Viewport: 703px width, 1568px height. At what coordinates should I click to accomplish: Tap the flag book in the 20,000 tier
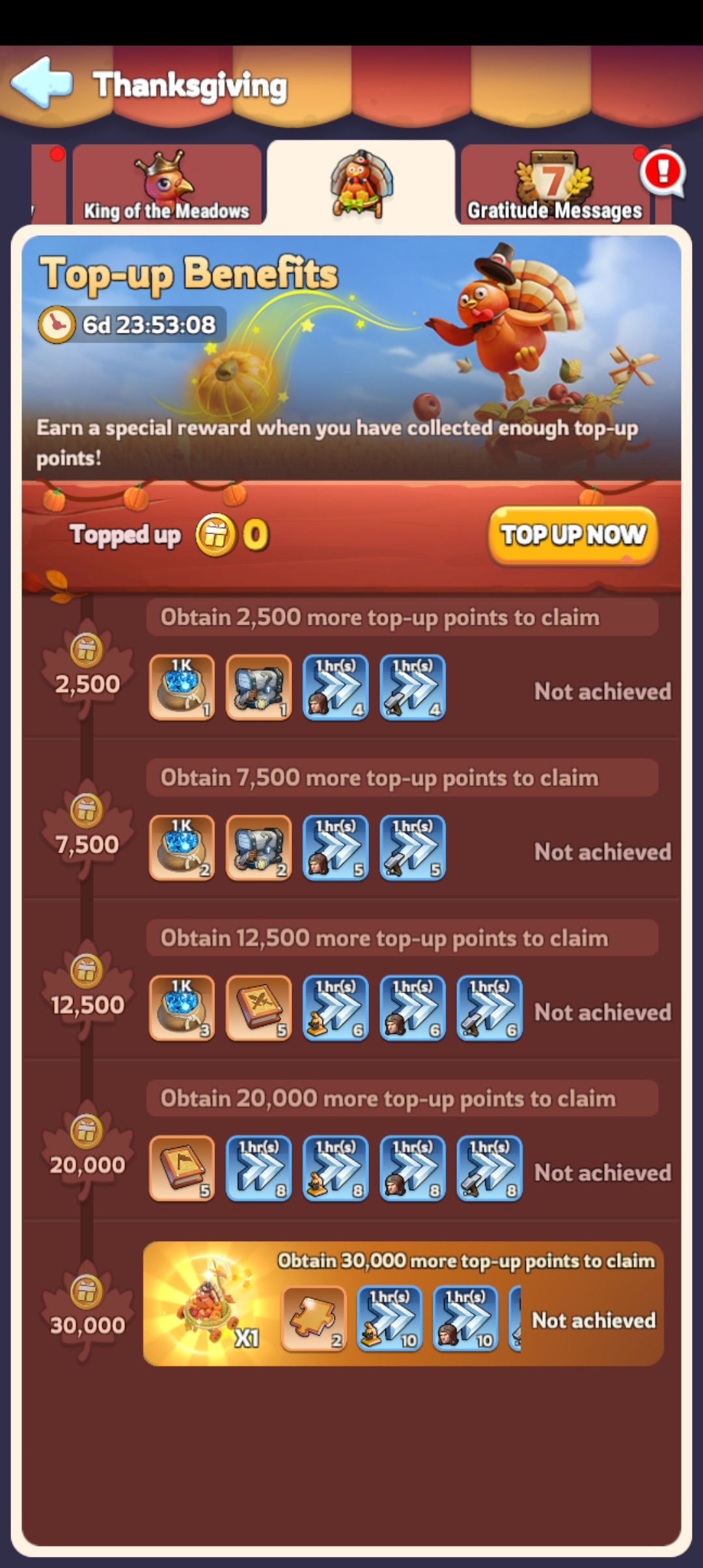(182, 1168)
